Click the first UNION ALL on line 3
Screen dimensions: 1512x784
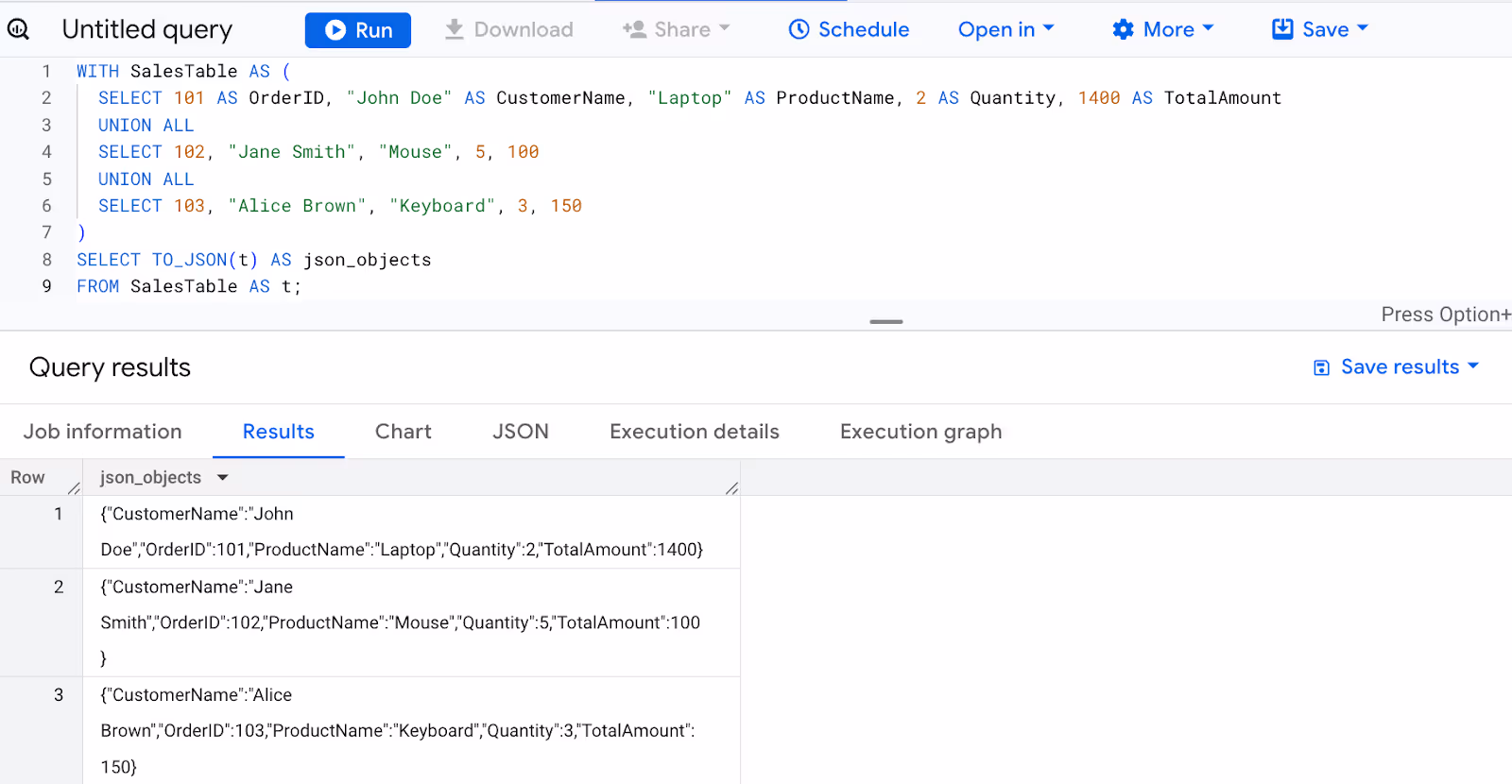(x=146, y=125)
